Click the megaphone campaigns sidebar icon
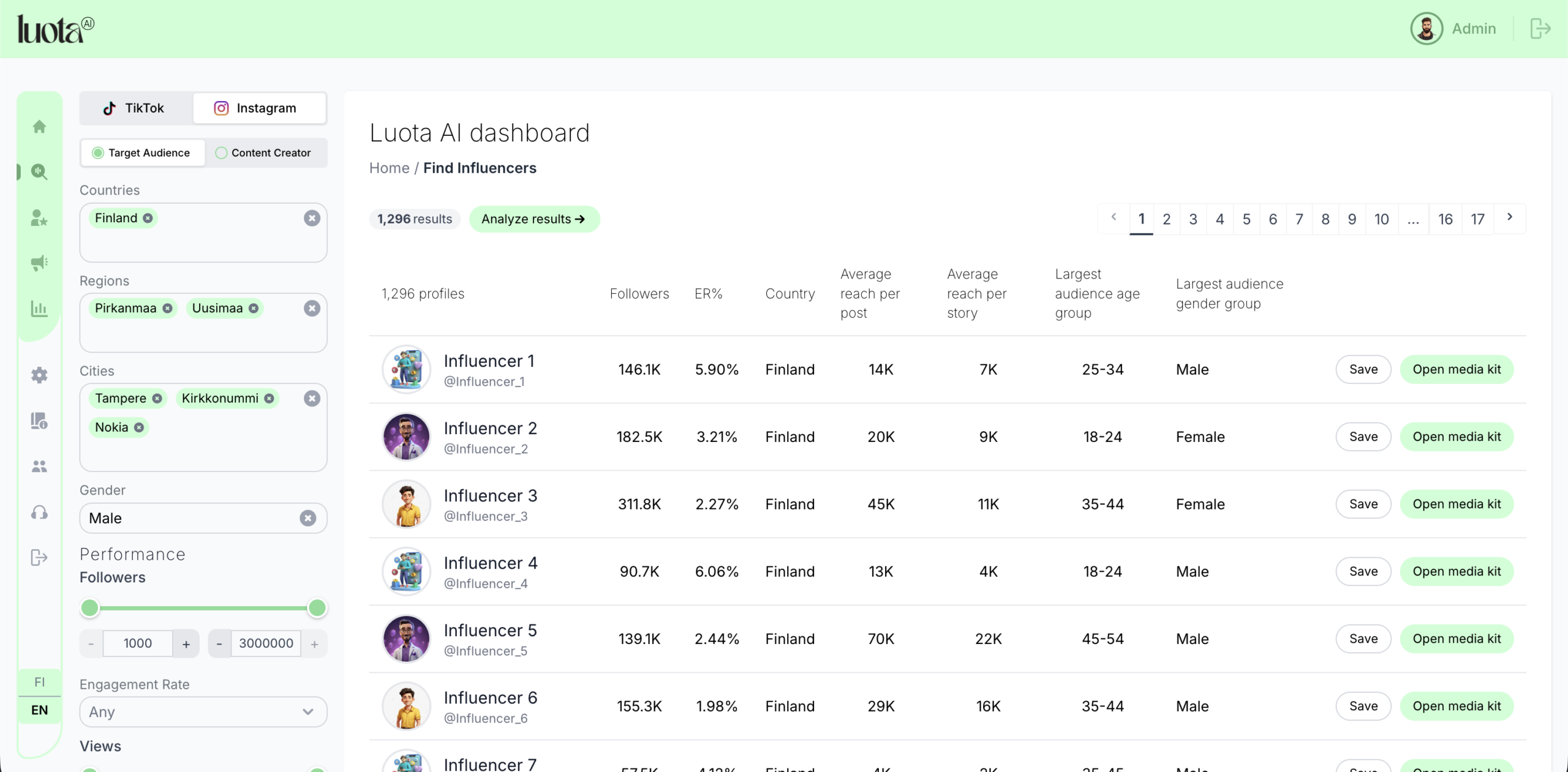 tap(39, 263)
